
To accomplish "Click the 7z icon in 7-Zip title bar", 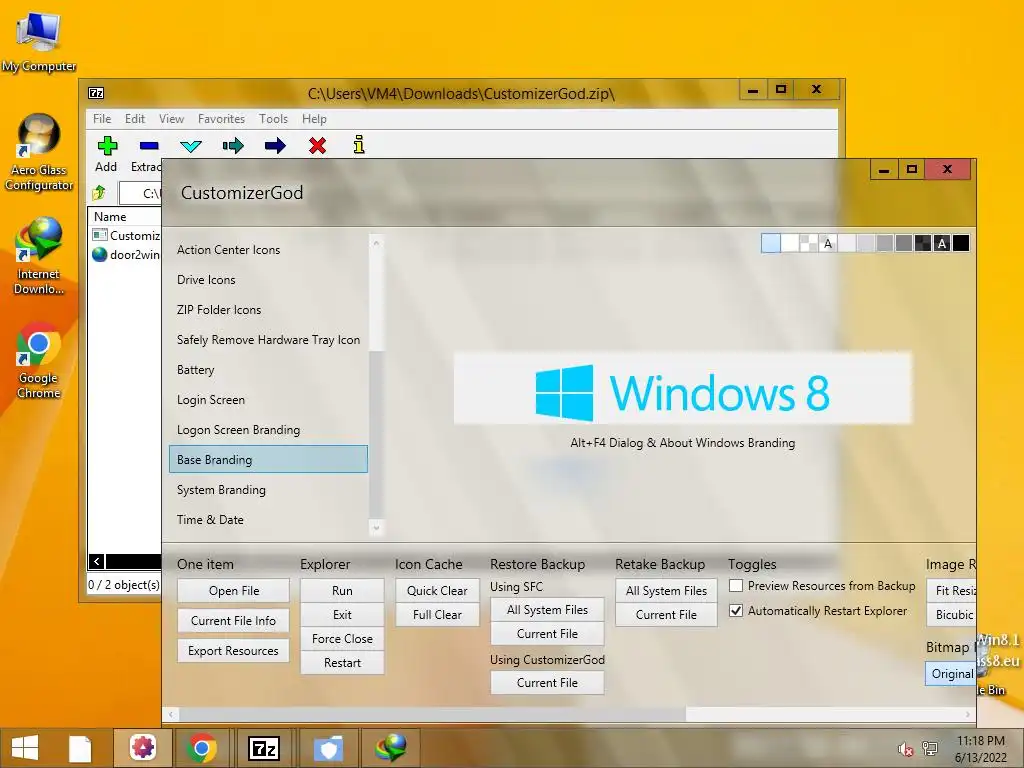I will click(x=96, y=93).
